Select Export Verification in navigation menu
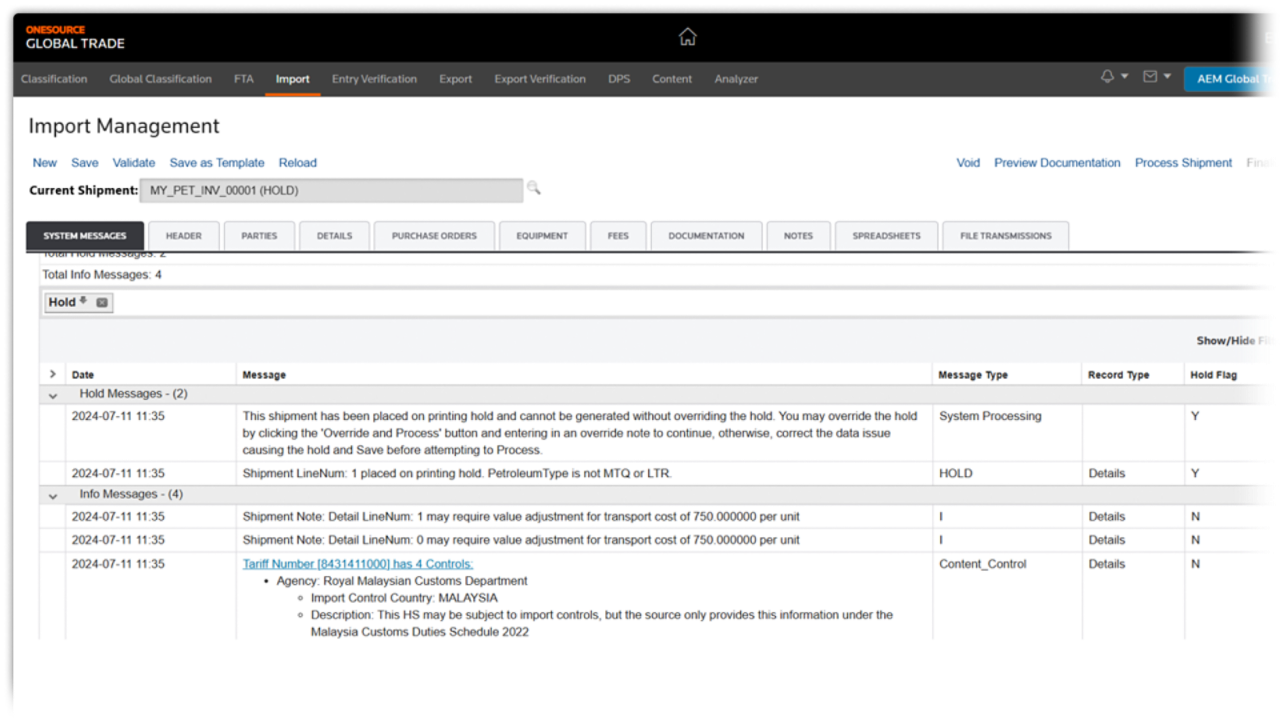This screenshot has width=1280, height=720. (x=539, y=79)
